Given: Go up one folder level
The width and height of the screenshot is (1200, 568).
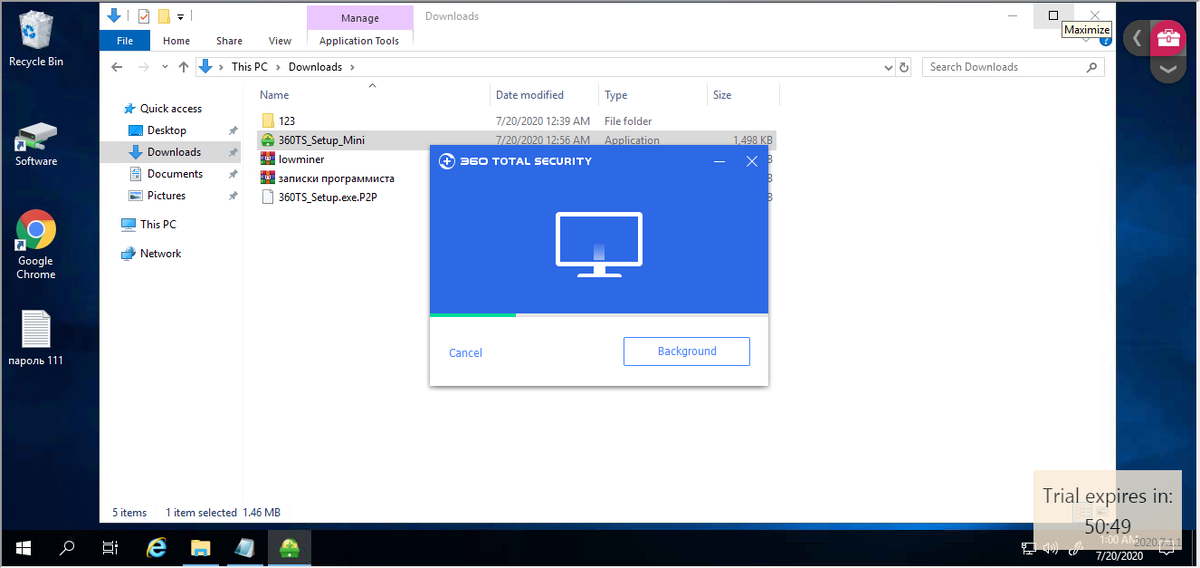Looking at the screenshot, I should coord(183,67).
